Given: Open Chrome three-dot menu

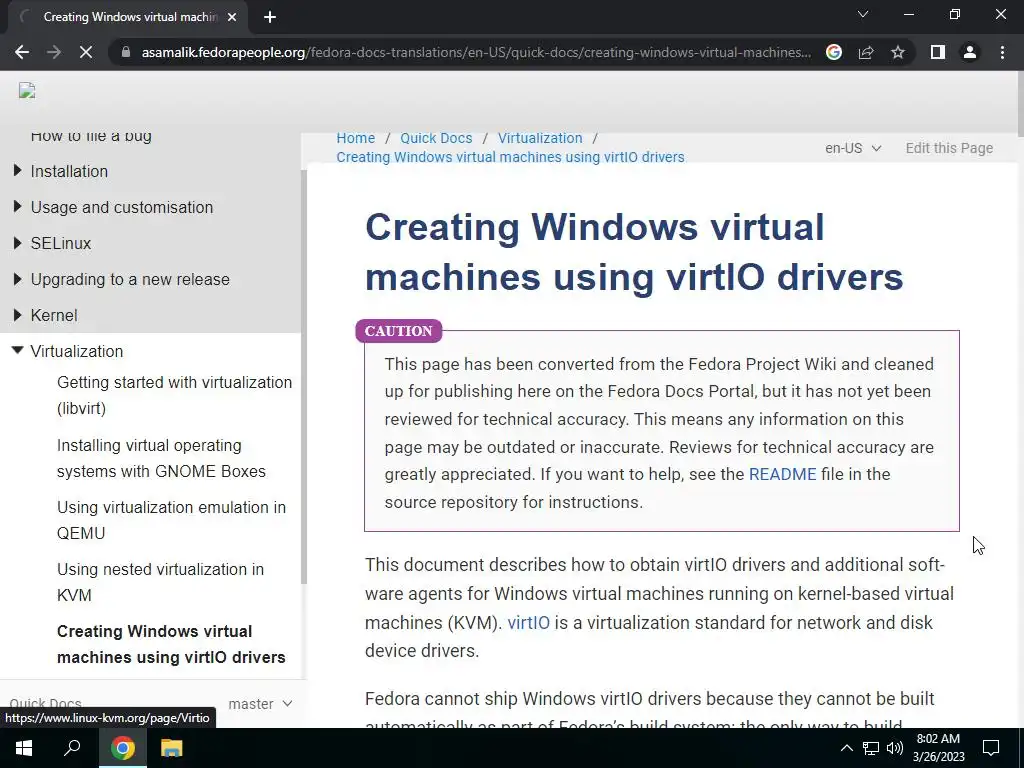Looking at the screenshot, I should [1002, 52].
